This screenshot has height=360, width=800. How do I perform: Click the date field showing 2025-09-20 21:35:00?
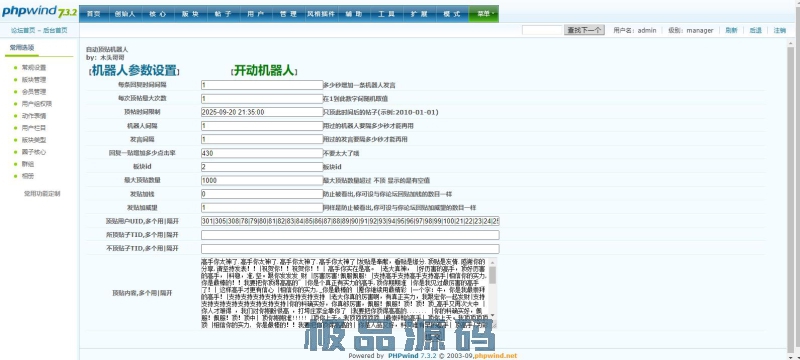click(262, 112)
